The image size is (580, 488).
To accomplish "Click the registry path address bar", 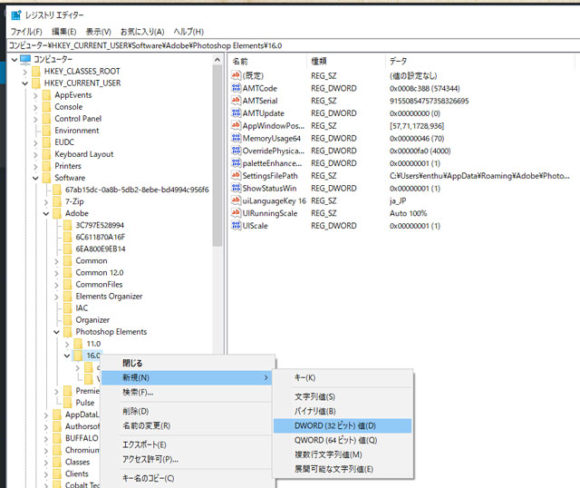I will coord(293,46).
